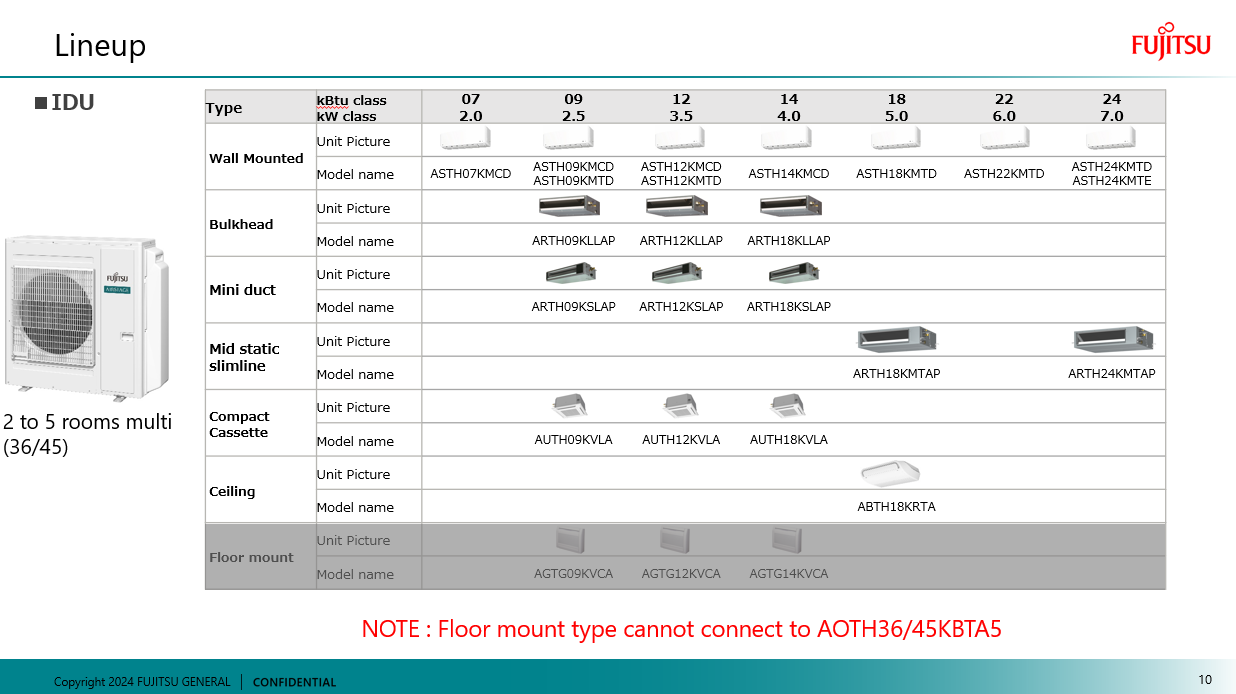
Task: Select bulkhead unit picture above ARTH18KLLAP
Action: 791,206
